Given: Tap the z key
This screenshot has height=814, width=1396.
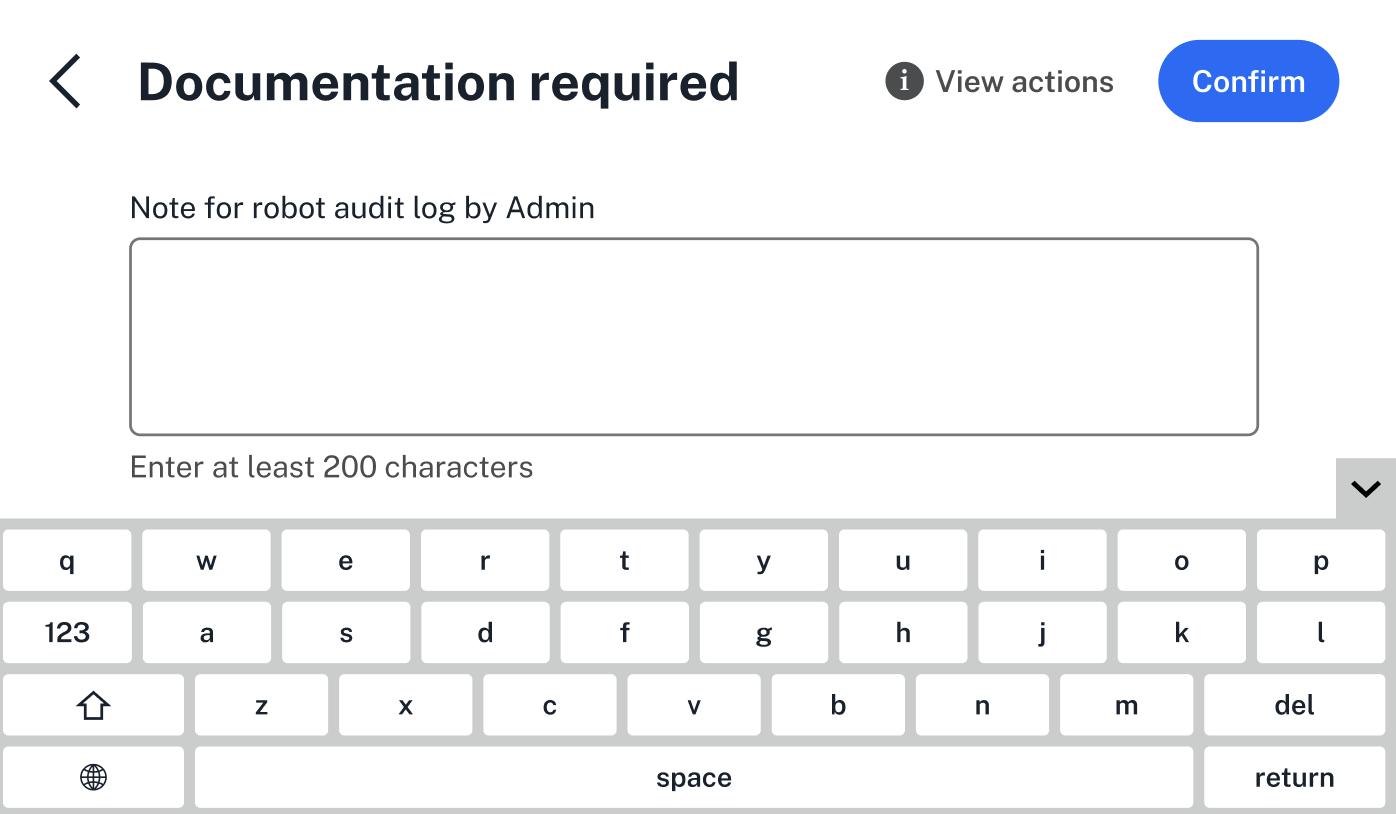Looking at the screenshot, I should point(261,705).
